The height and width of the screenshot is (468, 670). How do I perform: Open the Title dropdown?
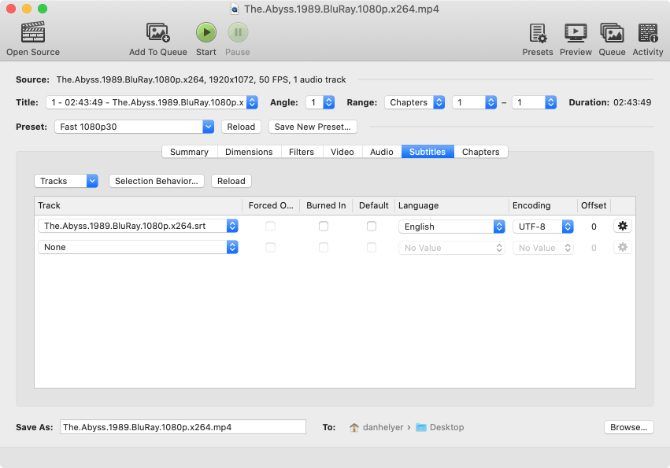pos(152,103)
